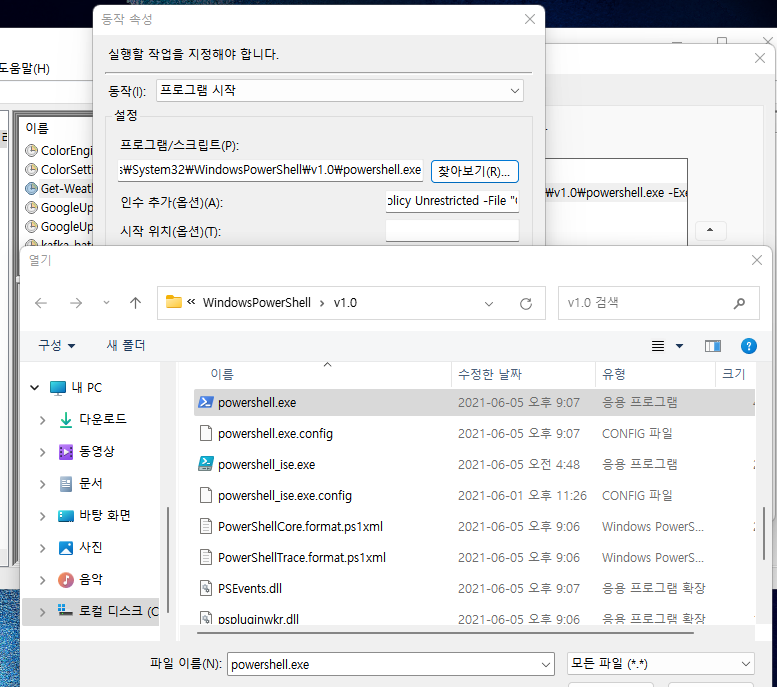
Task: Expand the 로컬 디스크 node
Action: pos(43,612)
